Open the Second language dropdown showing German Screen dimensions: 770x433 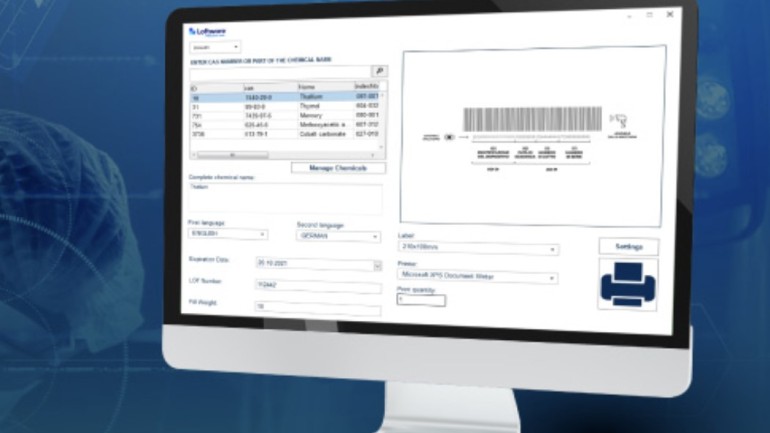coord(338,236)
